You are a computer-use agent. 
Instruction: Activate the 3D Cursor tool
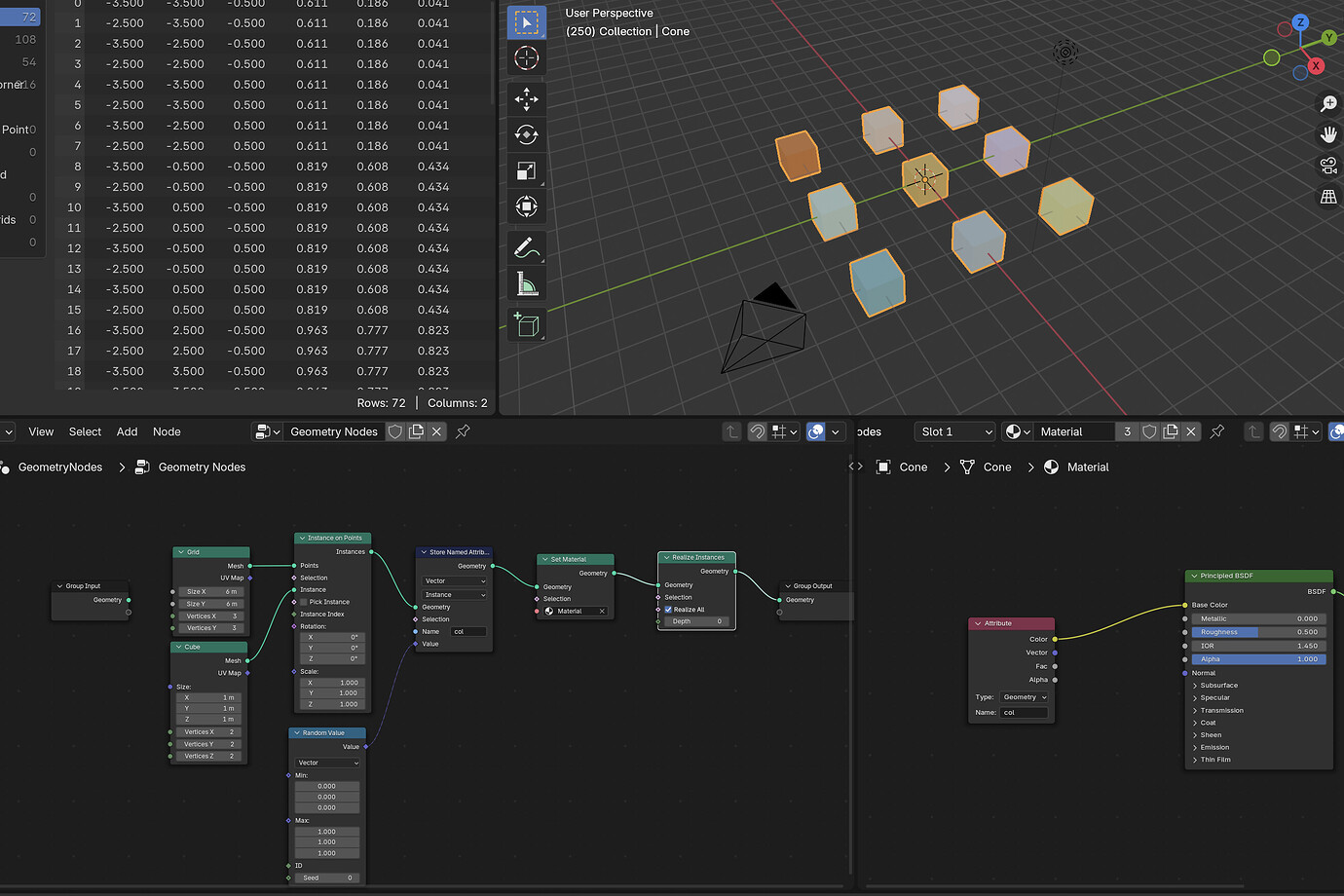pos(526,58)
